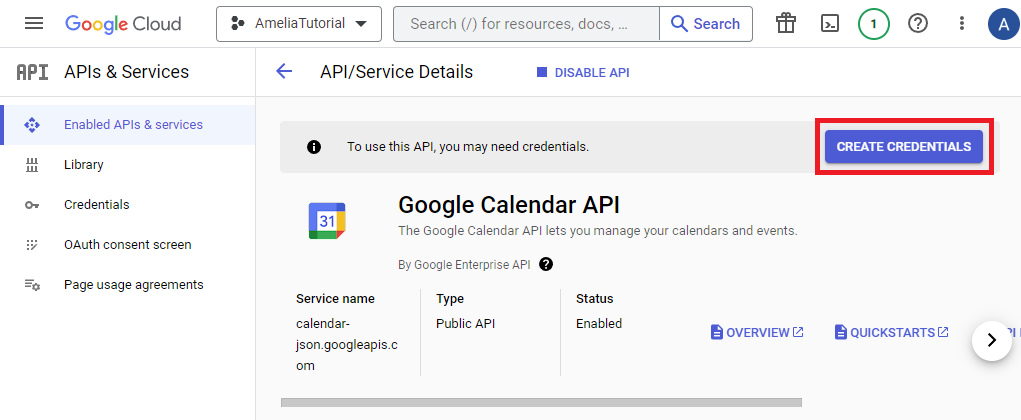Open the help question mark icon
The width and height of the screenshot is (1021, 420).
(918, 24)
